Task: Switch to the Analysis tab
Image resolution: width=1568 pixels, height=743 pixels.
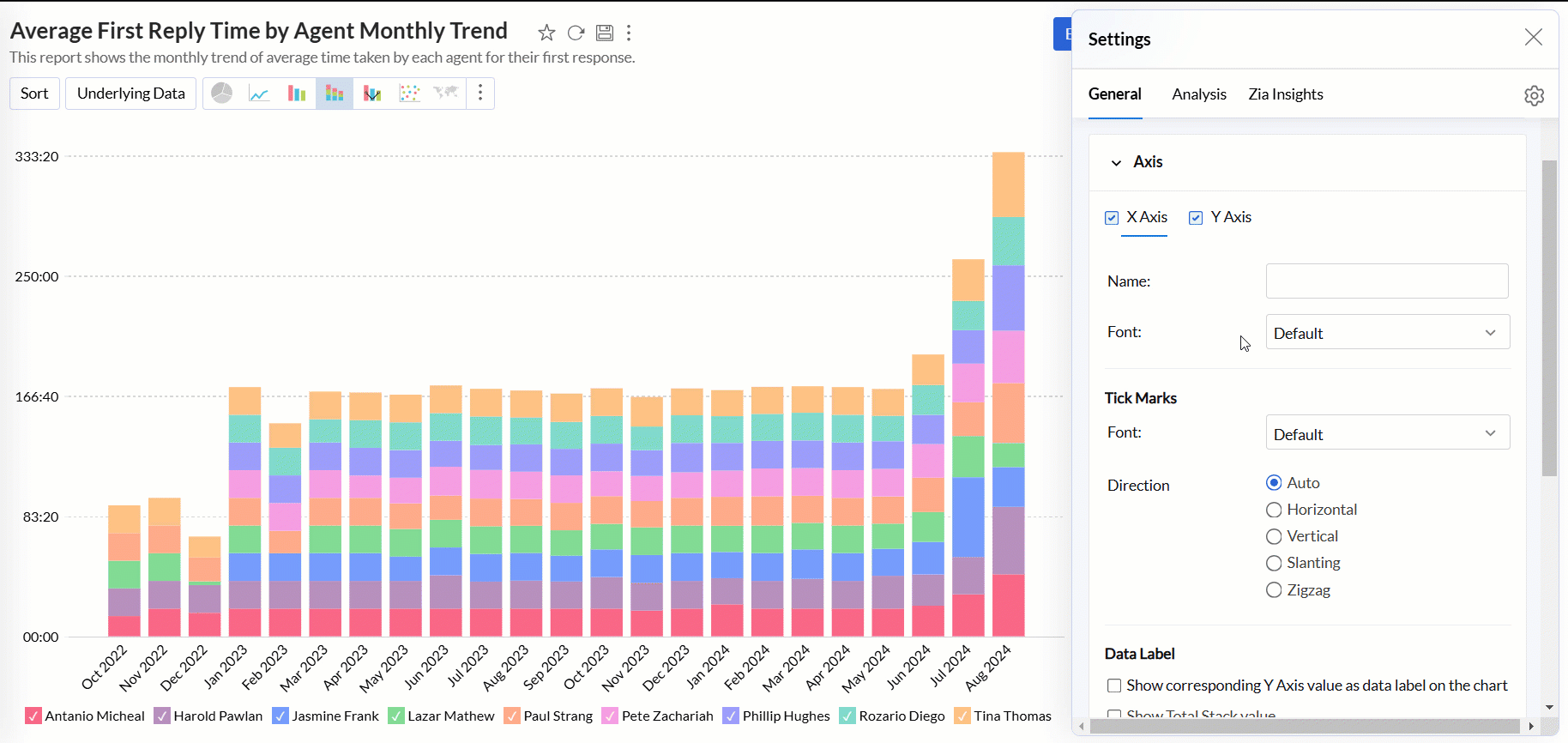Action: coord(1198,94)
